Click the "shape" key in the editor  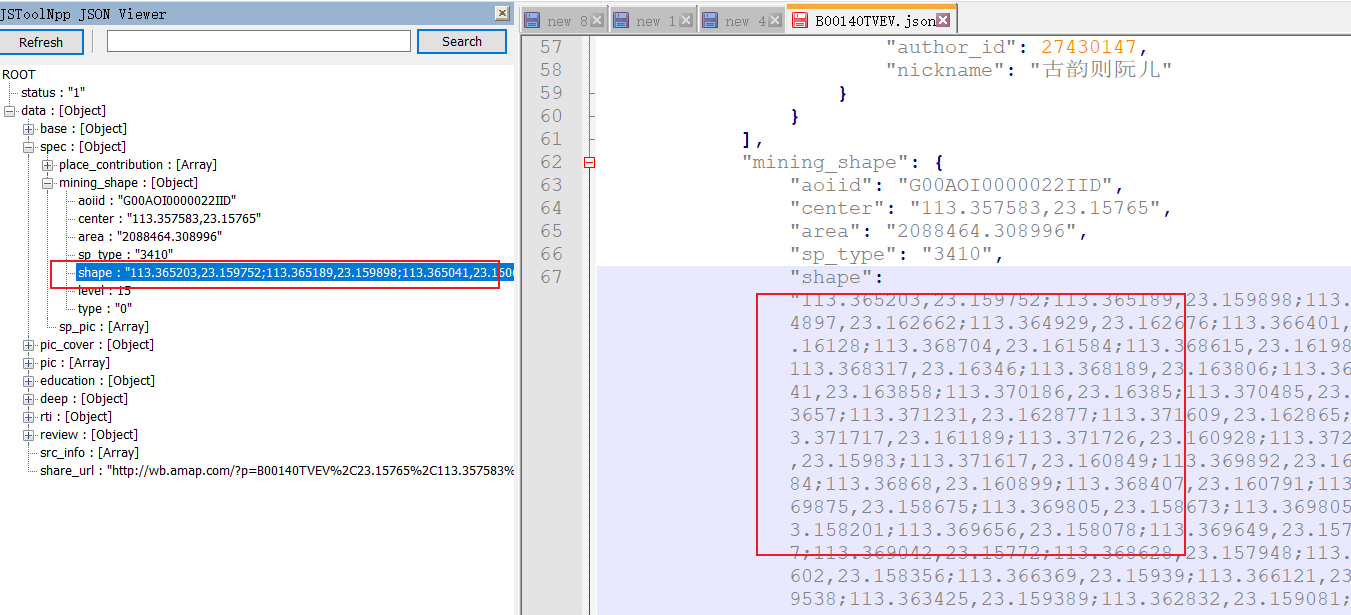(x=831, y=277)
